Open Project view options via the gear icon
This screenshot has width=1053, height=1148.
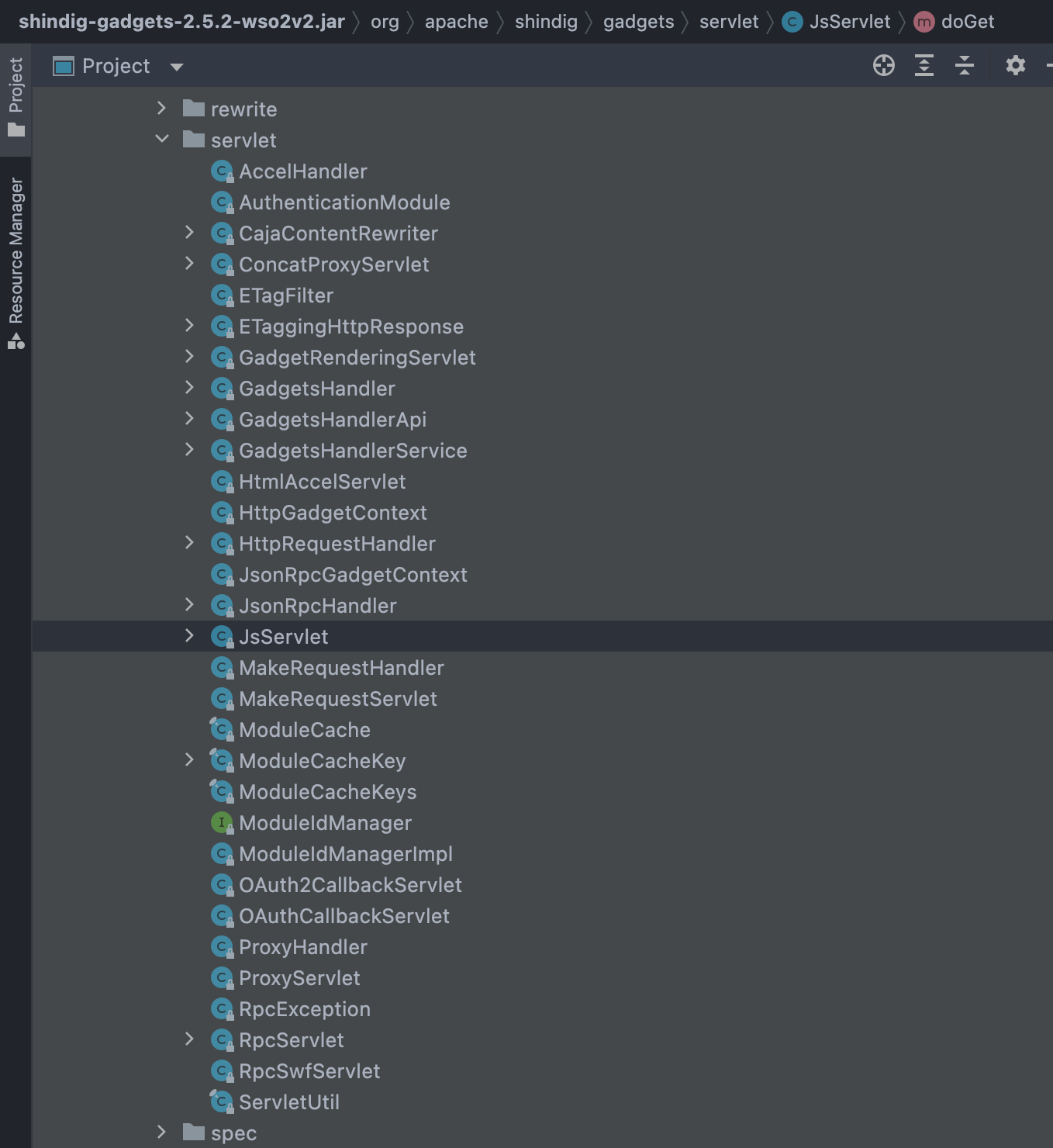[1015, 65]
